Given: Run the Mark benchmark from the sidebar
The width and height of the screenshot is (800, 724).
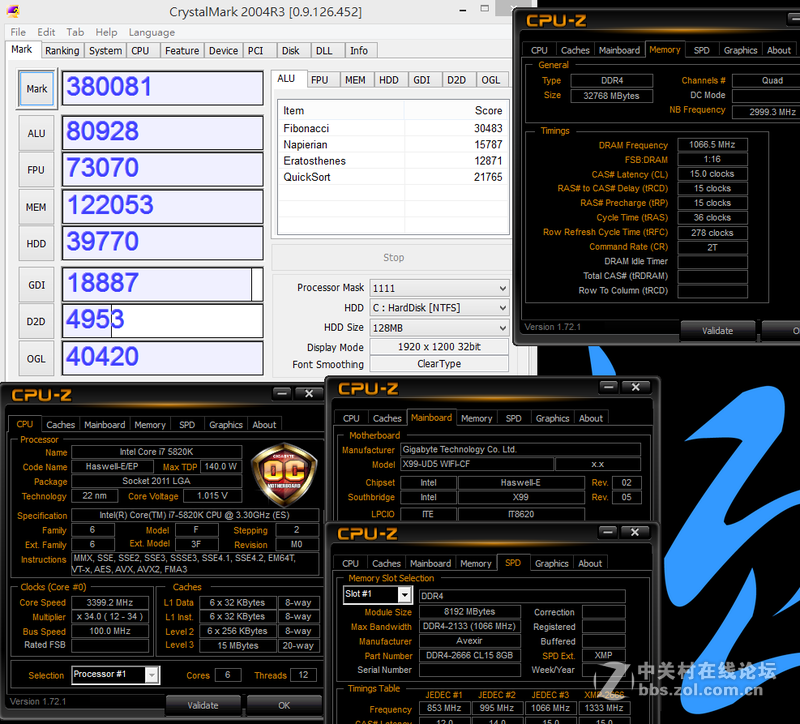Looking at the screenshot, I should point(36,88).
